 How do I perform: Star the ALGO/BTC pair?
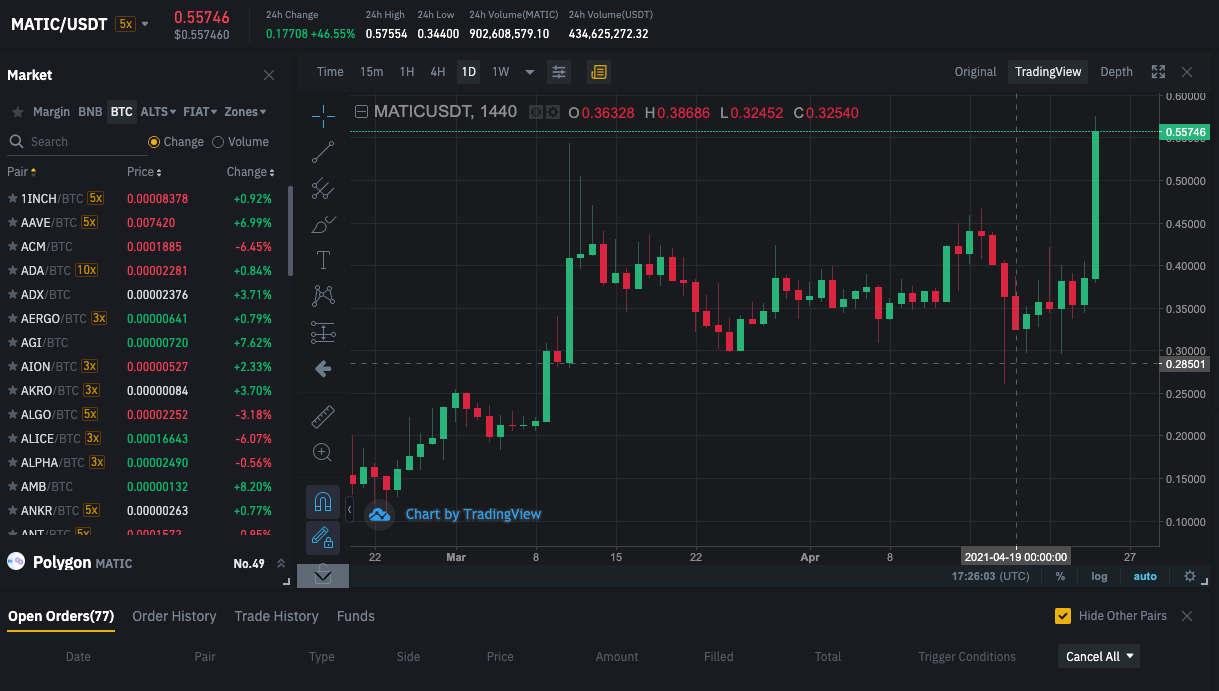(x=12, y=414)
